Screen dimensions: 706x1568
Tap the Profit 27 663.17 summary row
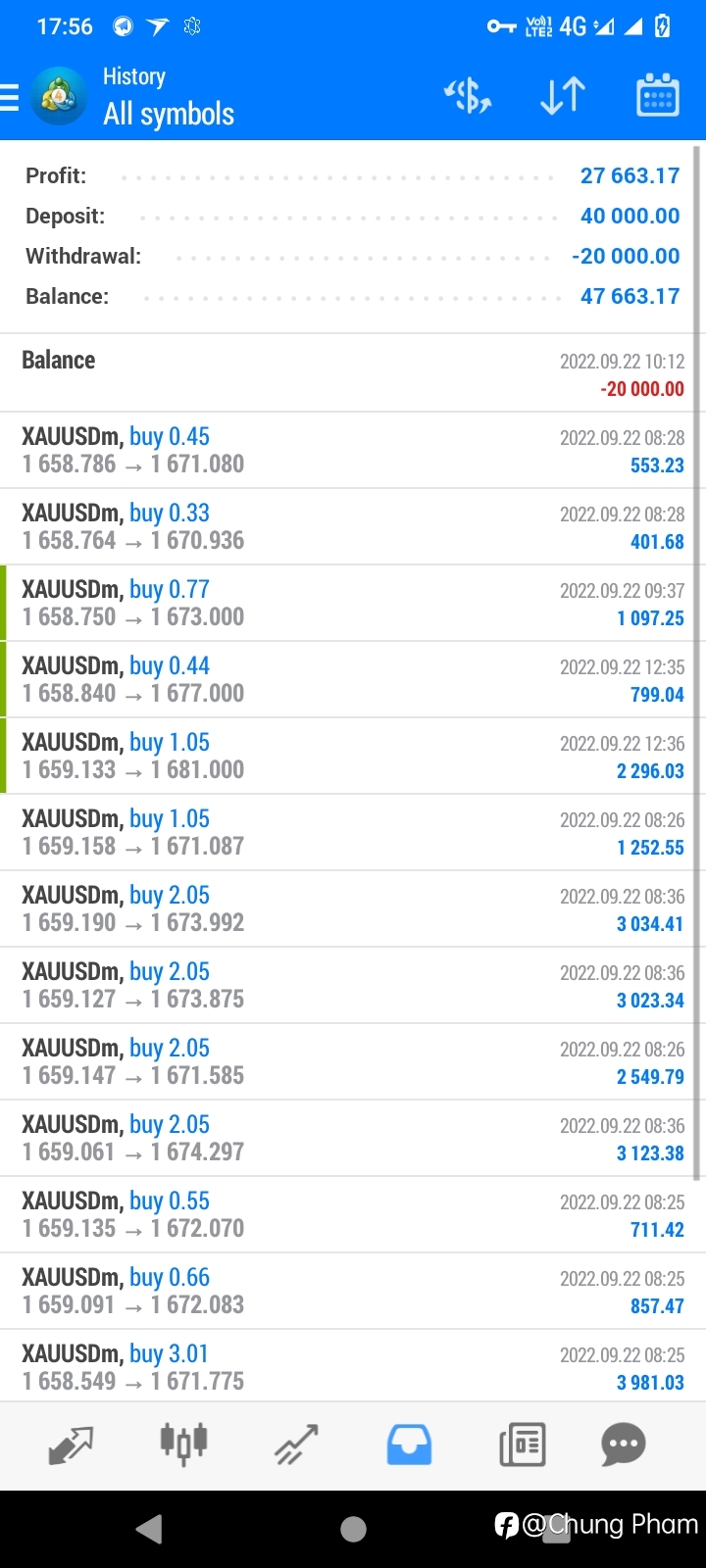[352, 175]
